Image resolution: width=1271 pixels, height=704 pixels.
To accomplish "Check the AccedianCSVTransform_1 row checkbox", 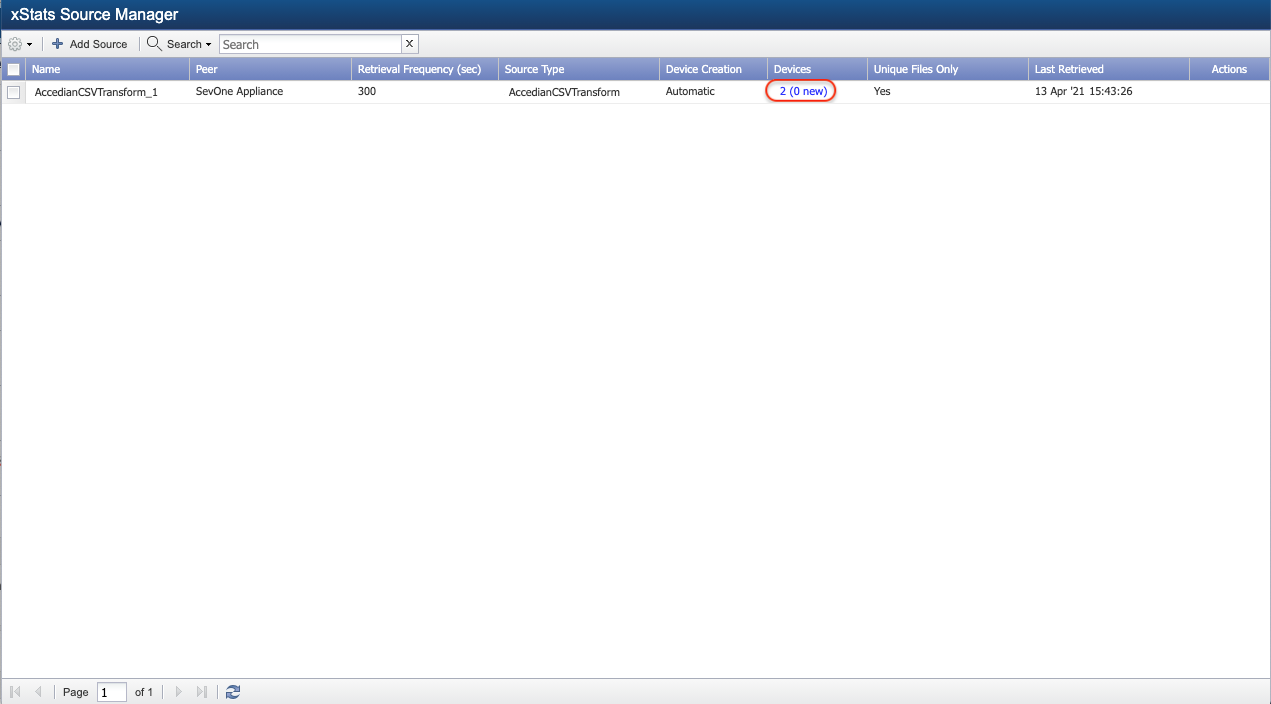I will [x=13, y=92].
